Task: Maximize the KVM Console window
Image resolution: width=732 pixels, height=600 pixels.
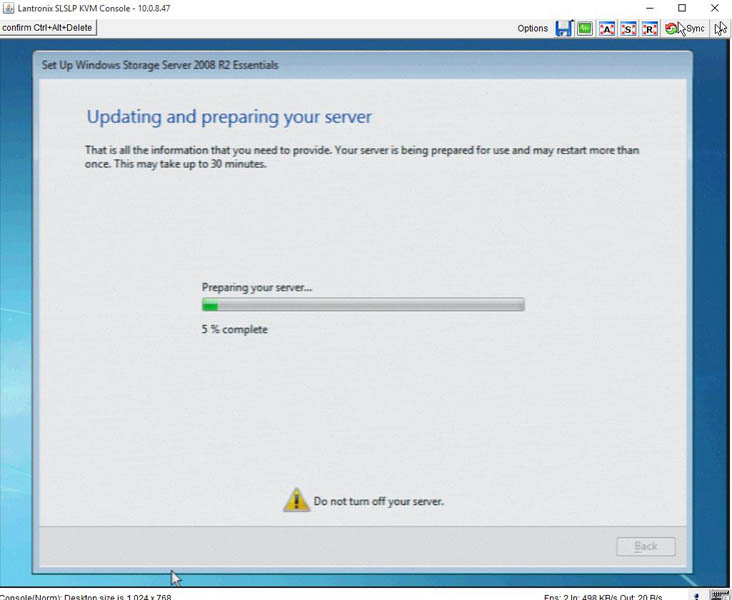Action: point(682,8)
